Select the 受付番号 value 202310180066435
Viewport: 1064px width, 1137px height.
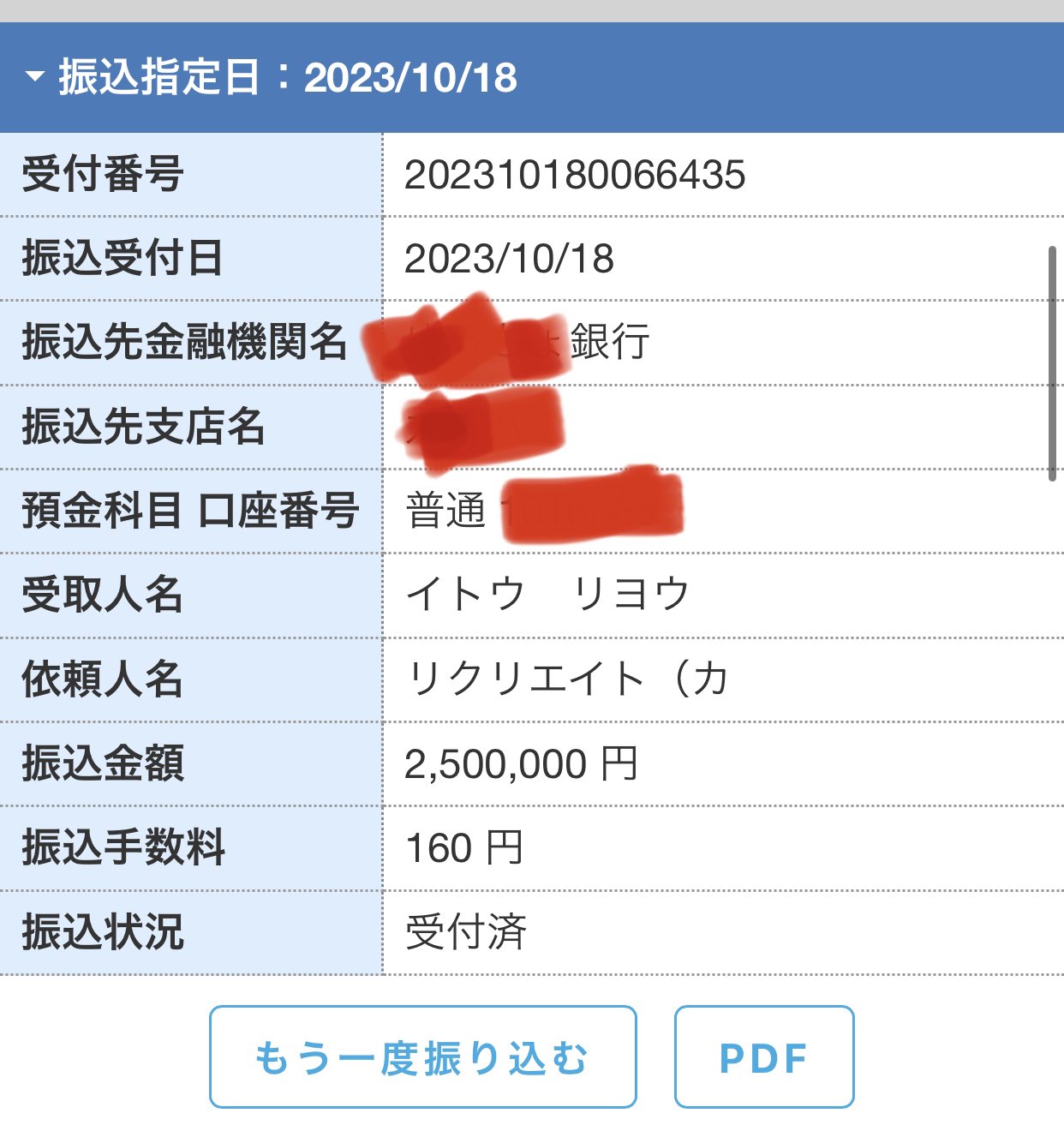(x=575, y=175)
